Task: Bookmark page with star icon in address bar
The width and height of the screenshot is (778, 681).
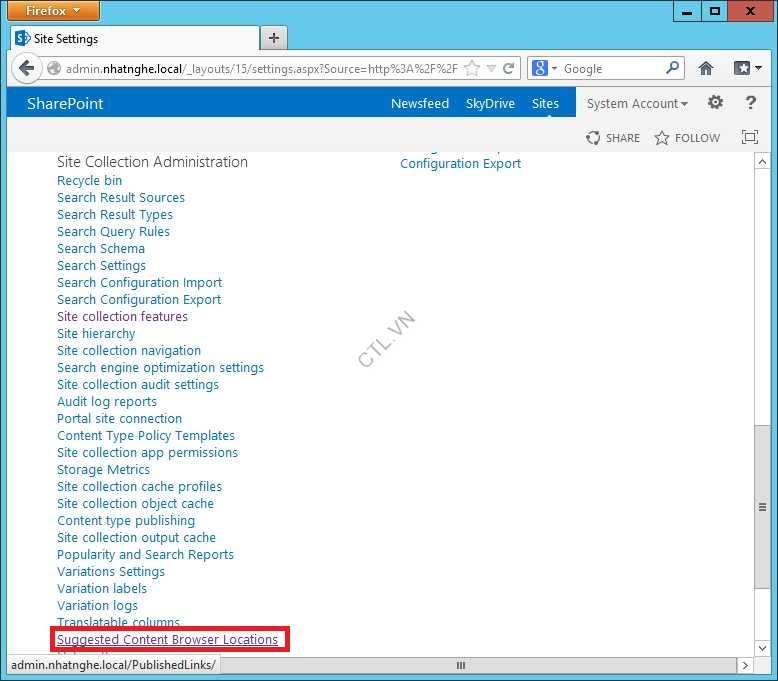Action: point(472,68)
